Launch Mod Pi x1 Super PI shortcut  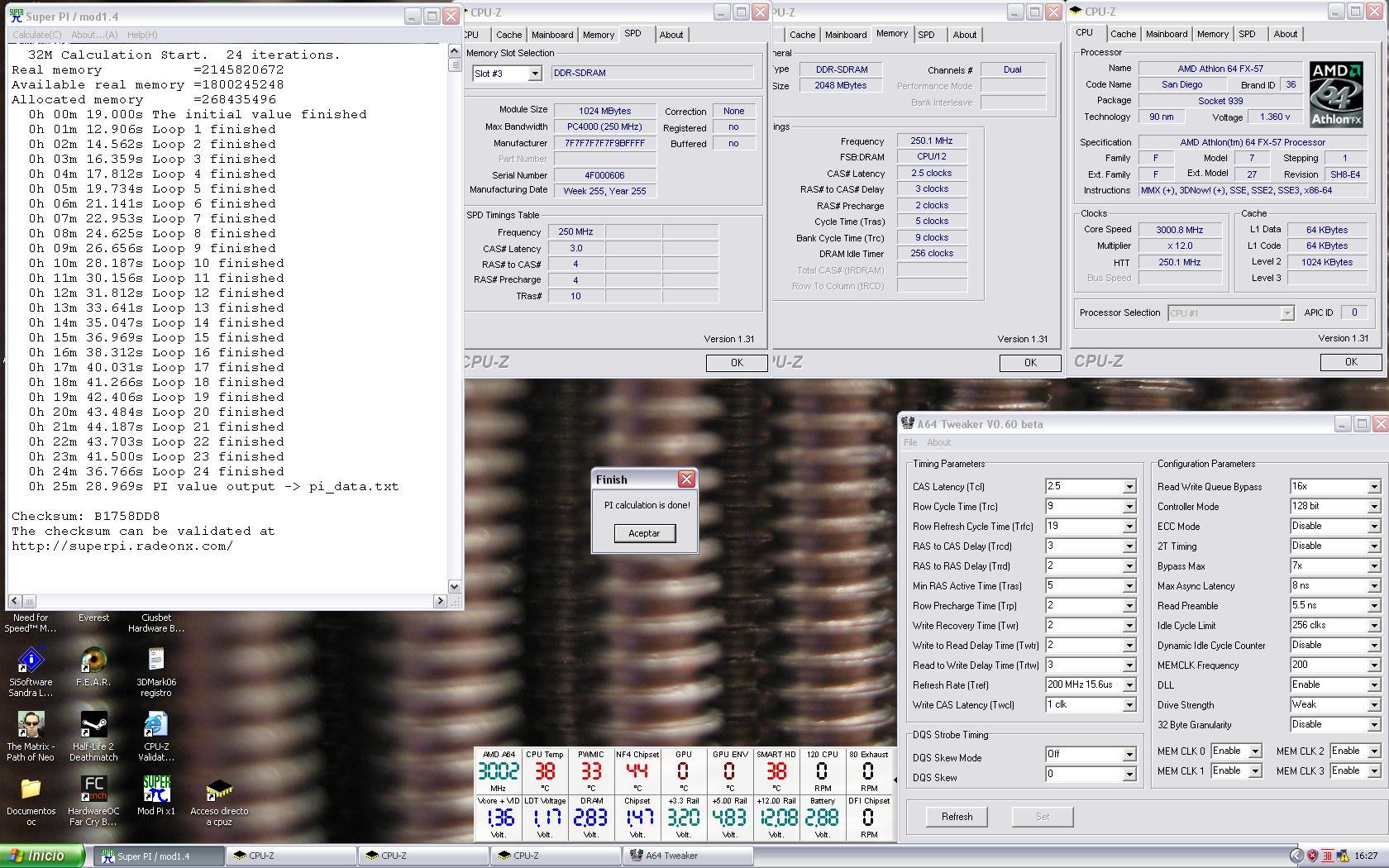pos(156,789)
